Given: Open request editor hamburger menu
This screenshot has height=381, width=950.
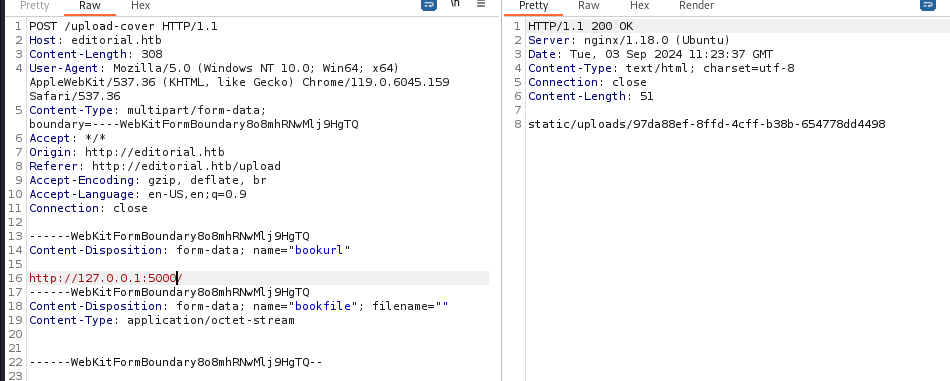Looking at the screenshot, I should 481,4.
